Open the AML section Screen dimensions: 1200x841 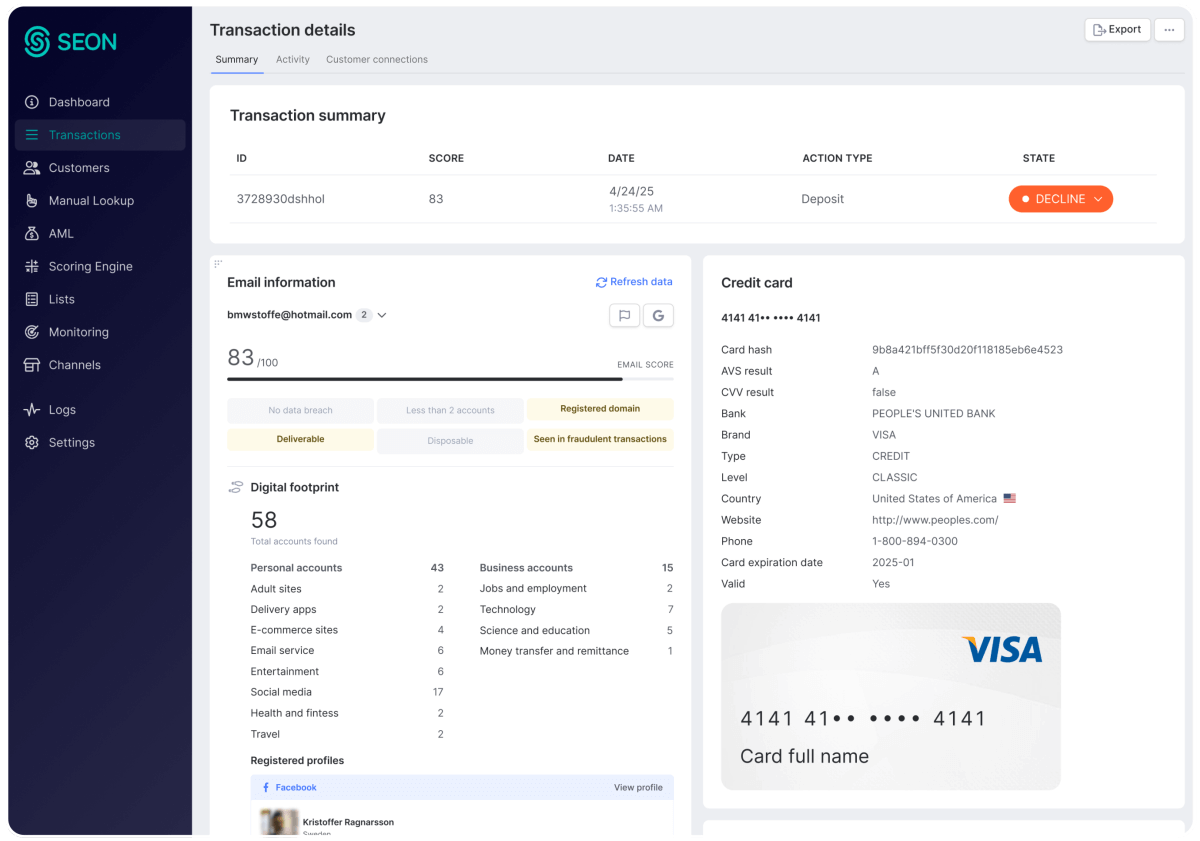click(x=61, y=234)
